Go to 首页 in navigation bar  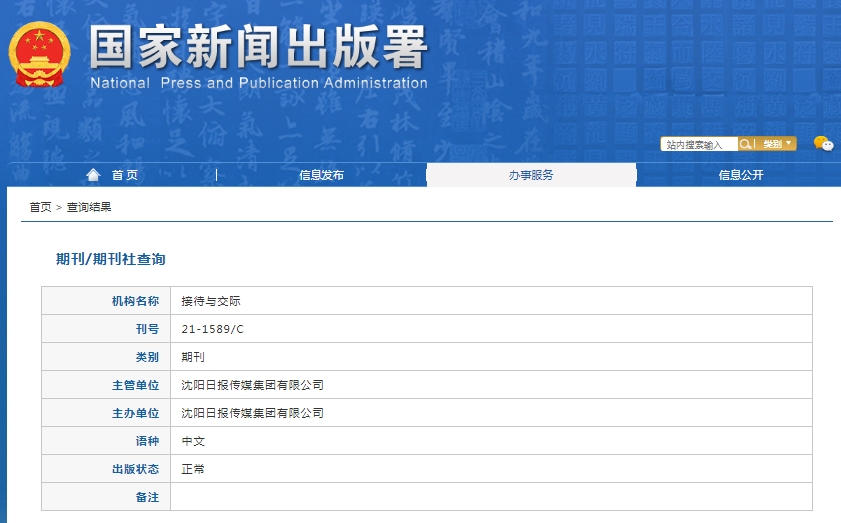point(124,175)
